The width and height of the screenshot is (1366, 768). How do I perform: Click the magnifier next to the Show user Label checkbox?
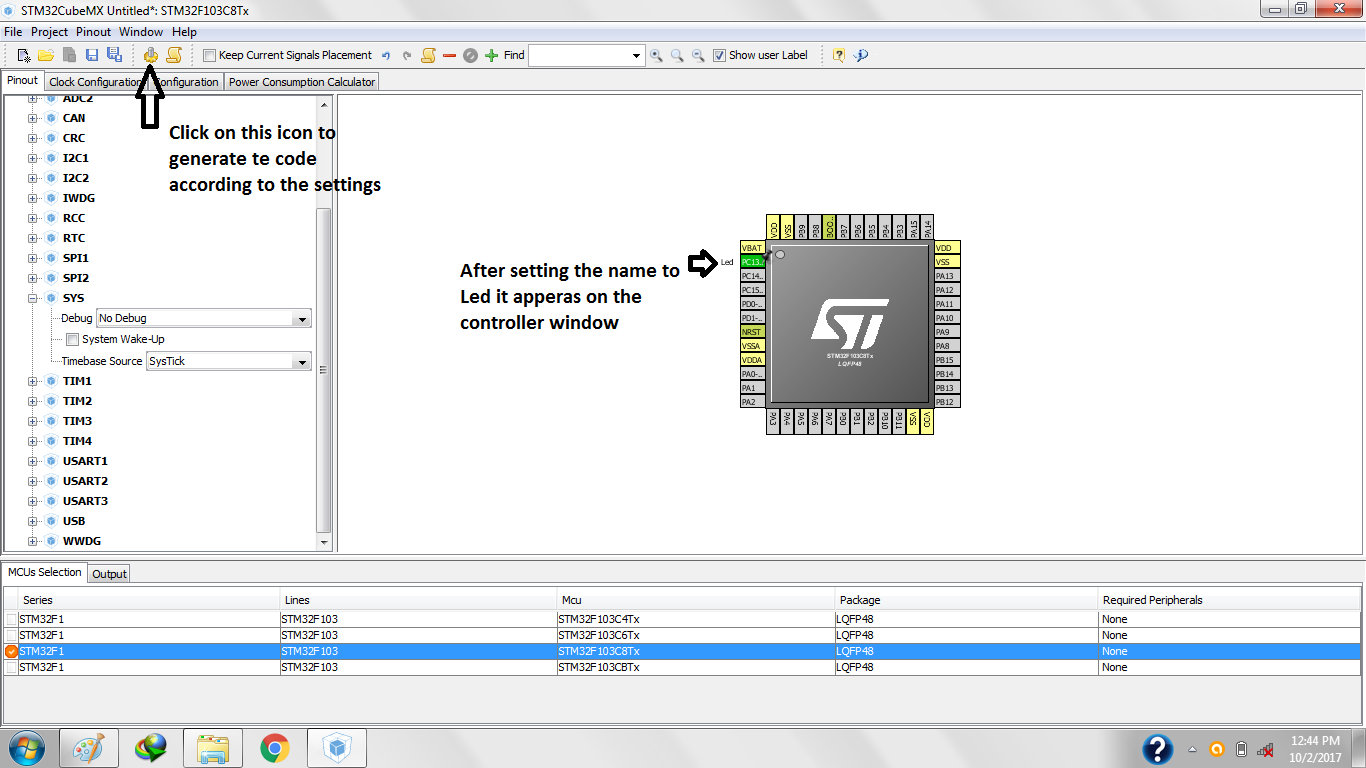[x=698, y=55]
